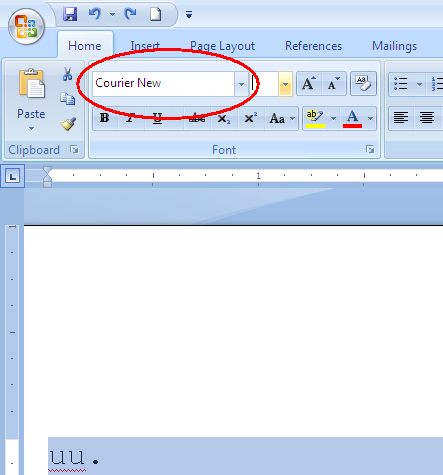Customize Quick Access Toolbar dropdown

tap(189, 14)
